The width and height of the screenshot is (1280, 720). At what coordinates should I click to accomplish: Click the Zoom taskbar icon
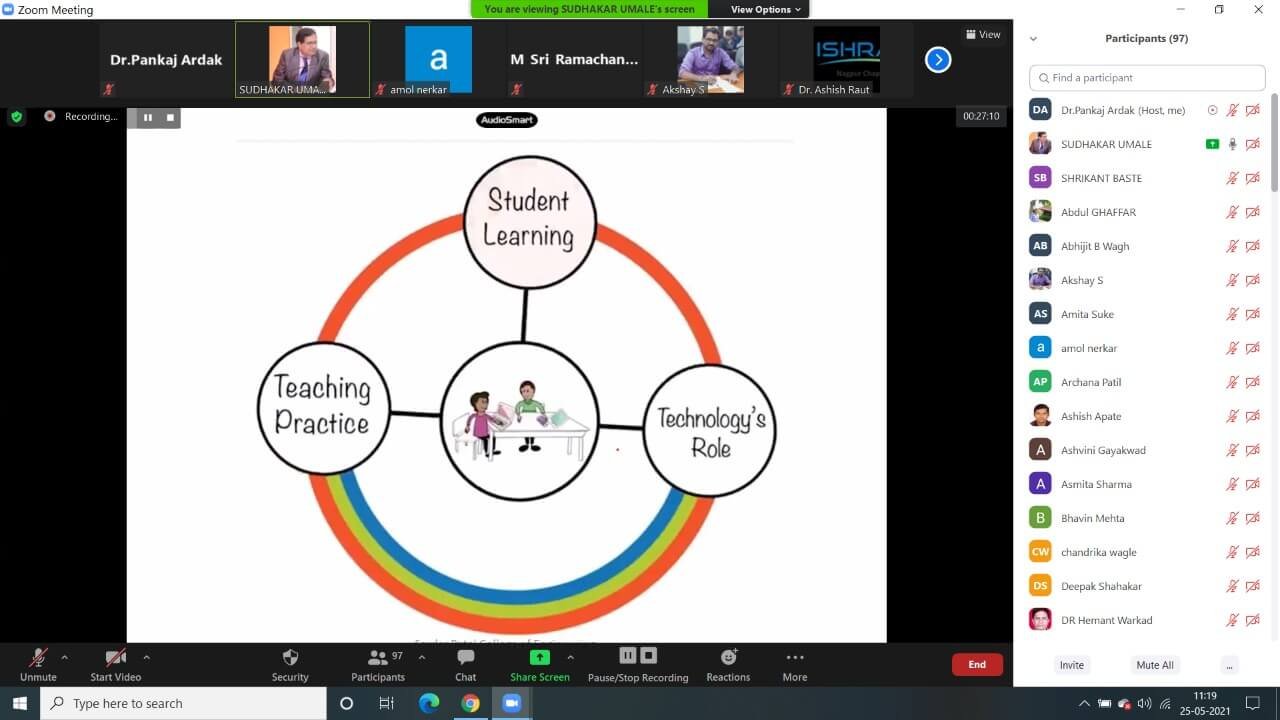pyautogui.click(x=512, y=703)
